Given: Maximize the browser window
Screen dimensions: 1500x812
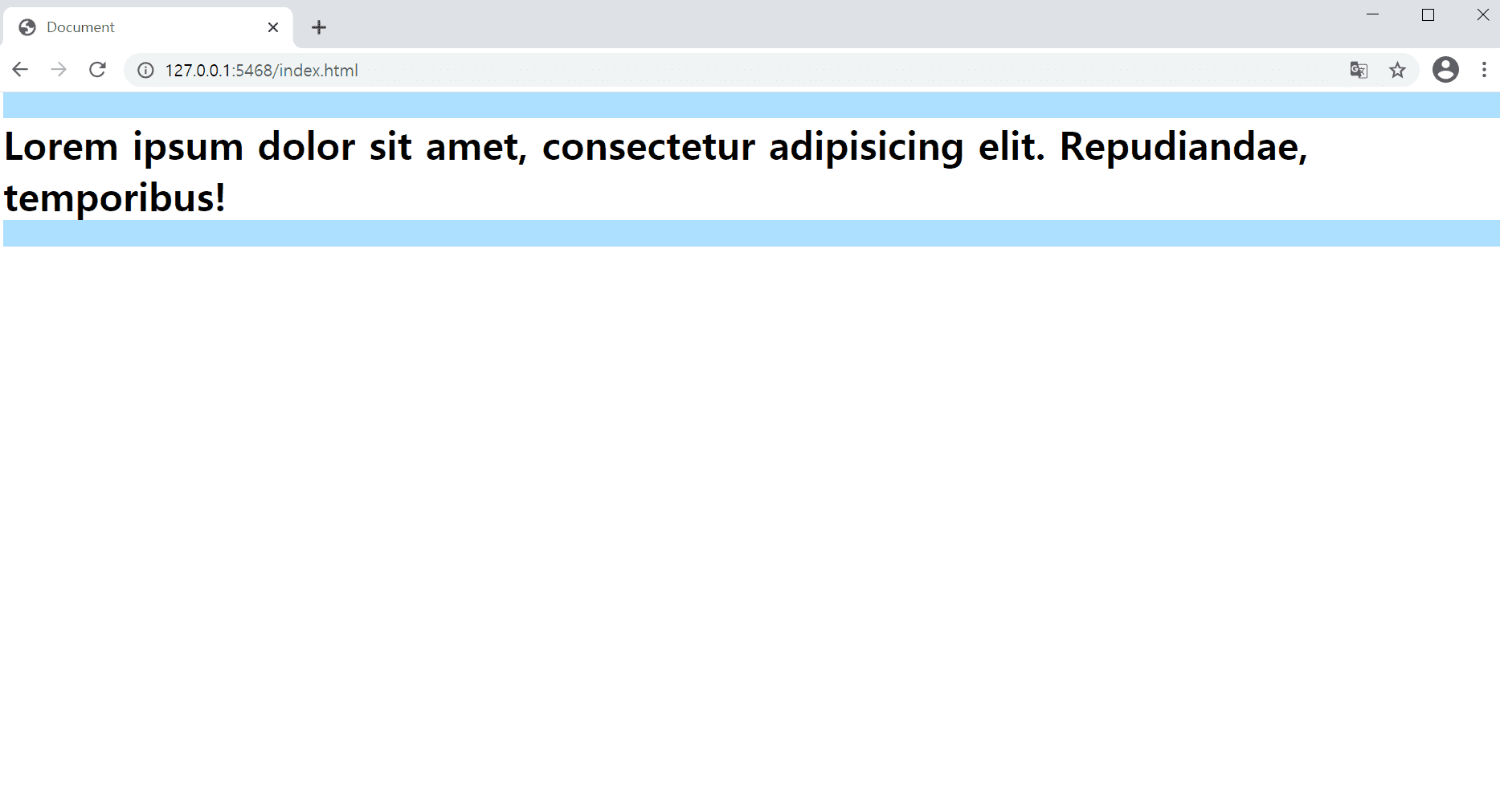Looking at the screenshot, I should coord(1428,14).
